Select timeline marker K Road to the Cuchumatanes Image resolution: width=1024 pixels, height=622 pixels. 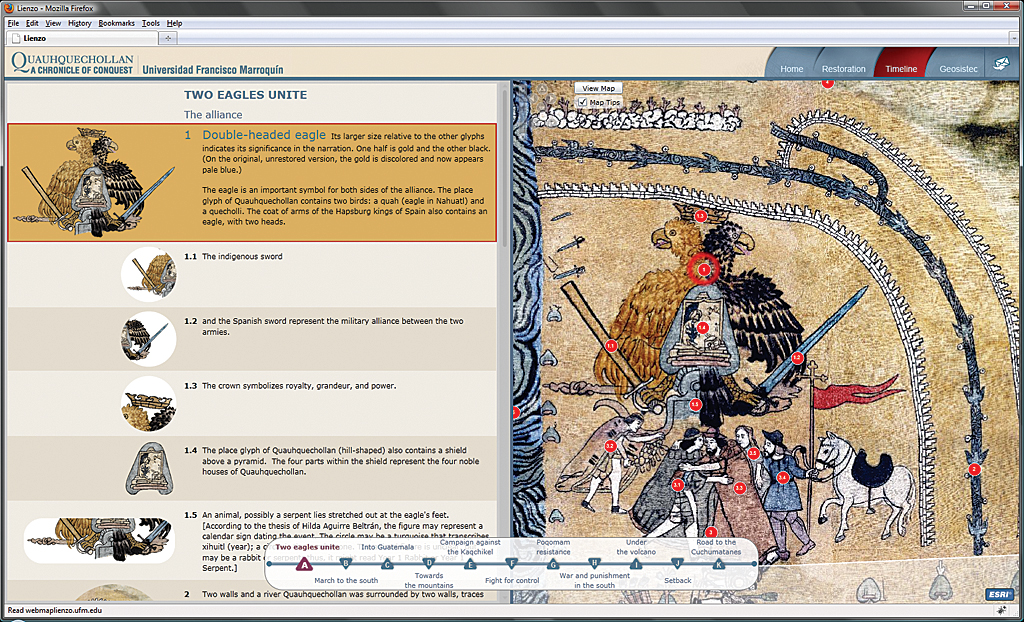point(719,564)
